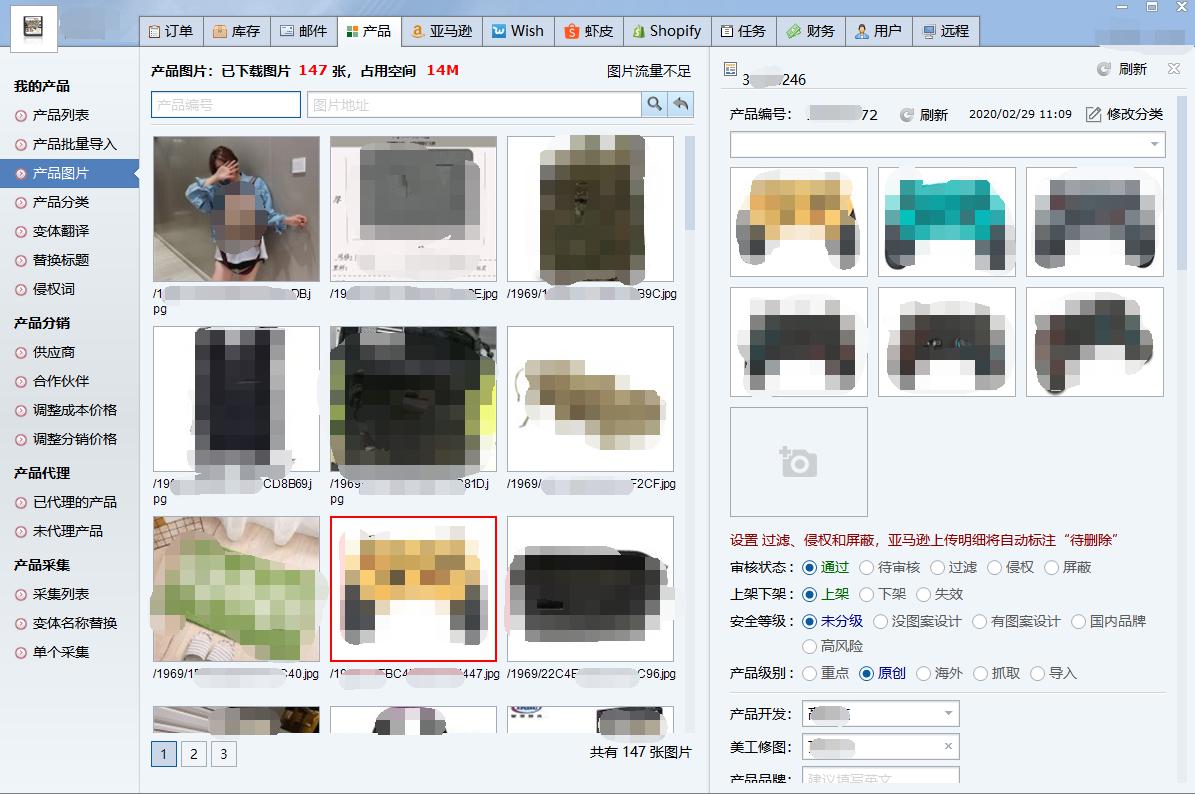Select 没图案设计 safety level
Viewport: 1195px width, 794px height.
pos(880,622)
